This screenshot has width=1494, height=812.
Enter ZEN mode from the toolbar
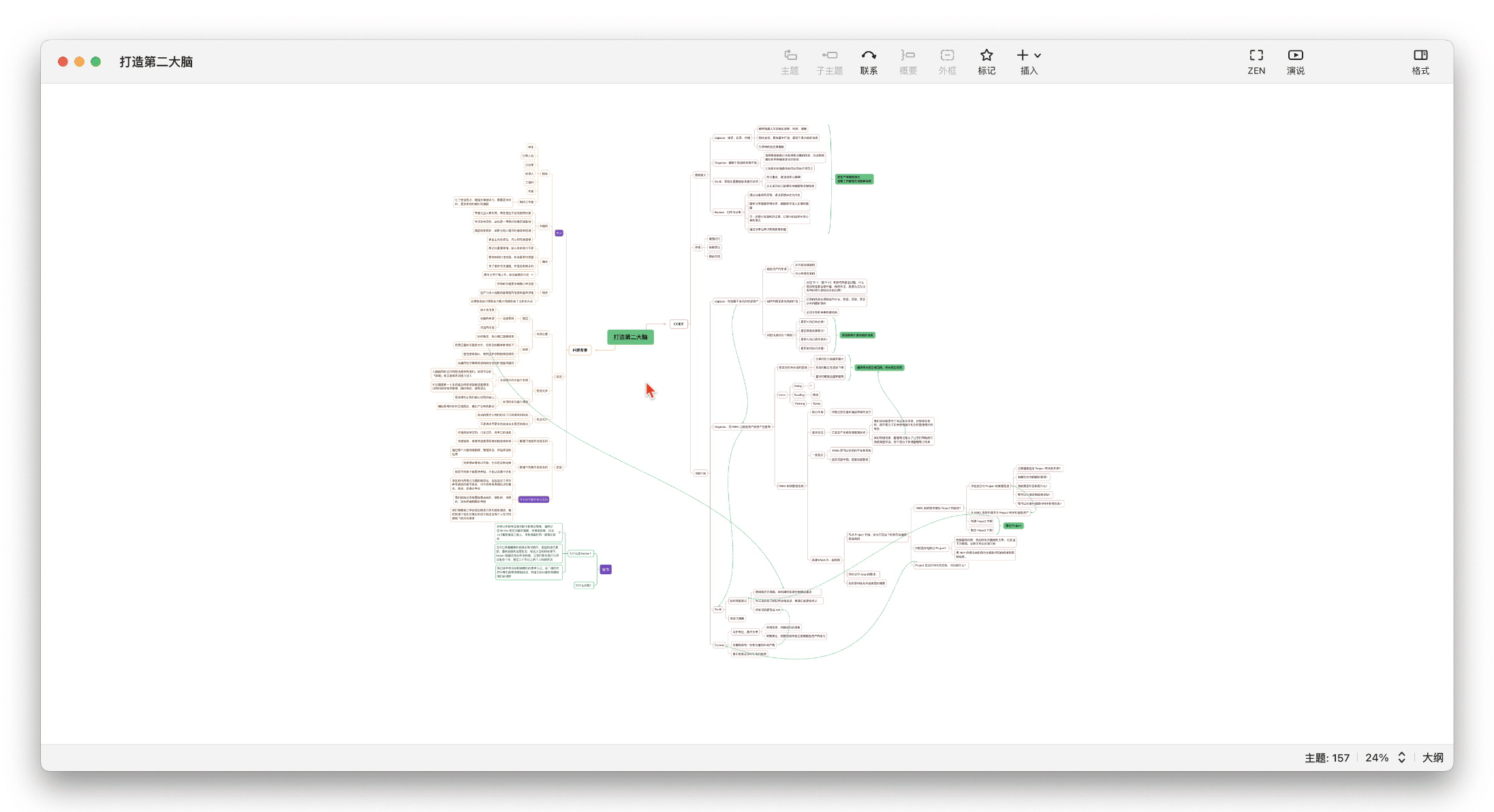click(1256, 55)
